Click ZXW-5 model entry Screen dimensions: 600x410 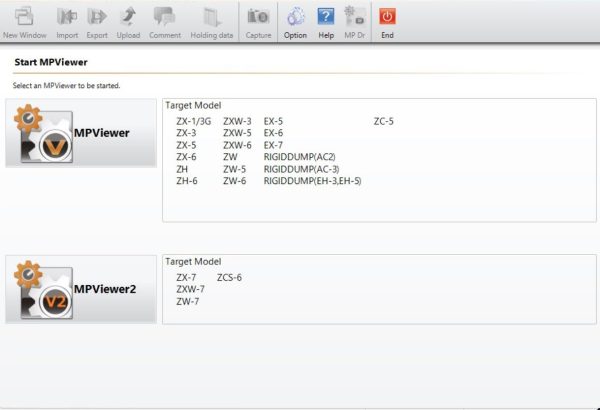pyautogui.click(x=237, y=133)
